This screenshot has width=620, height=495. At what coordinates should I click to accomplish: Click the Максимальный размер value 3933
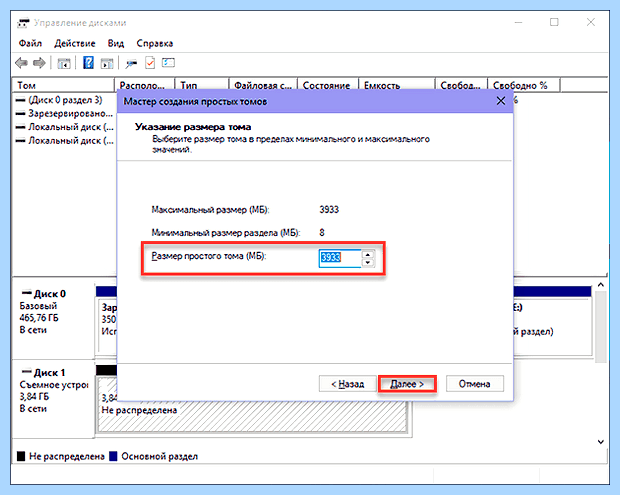pyautogui.click(x=329, y=210)
